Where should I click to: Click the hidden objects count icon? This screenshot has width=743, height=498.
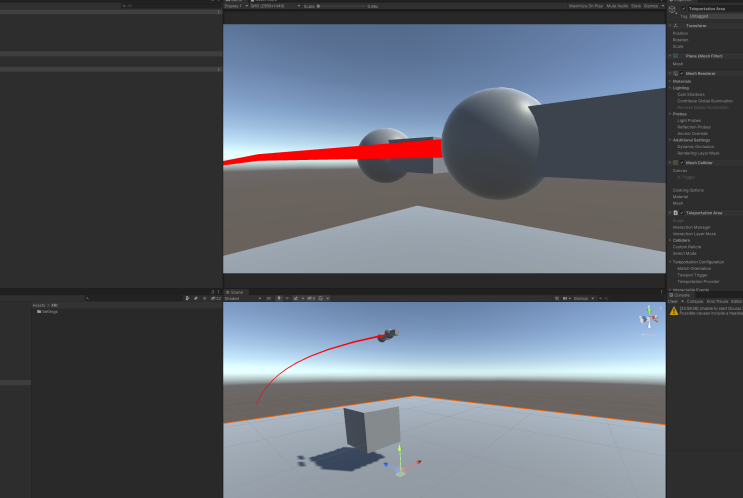point(311,299)
